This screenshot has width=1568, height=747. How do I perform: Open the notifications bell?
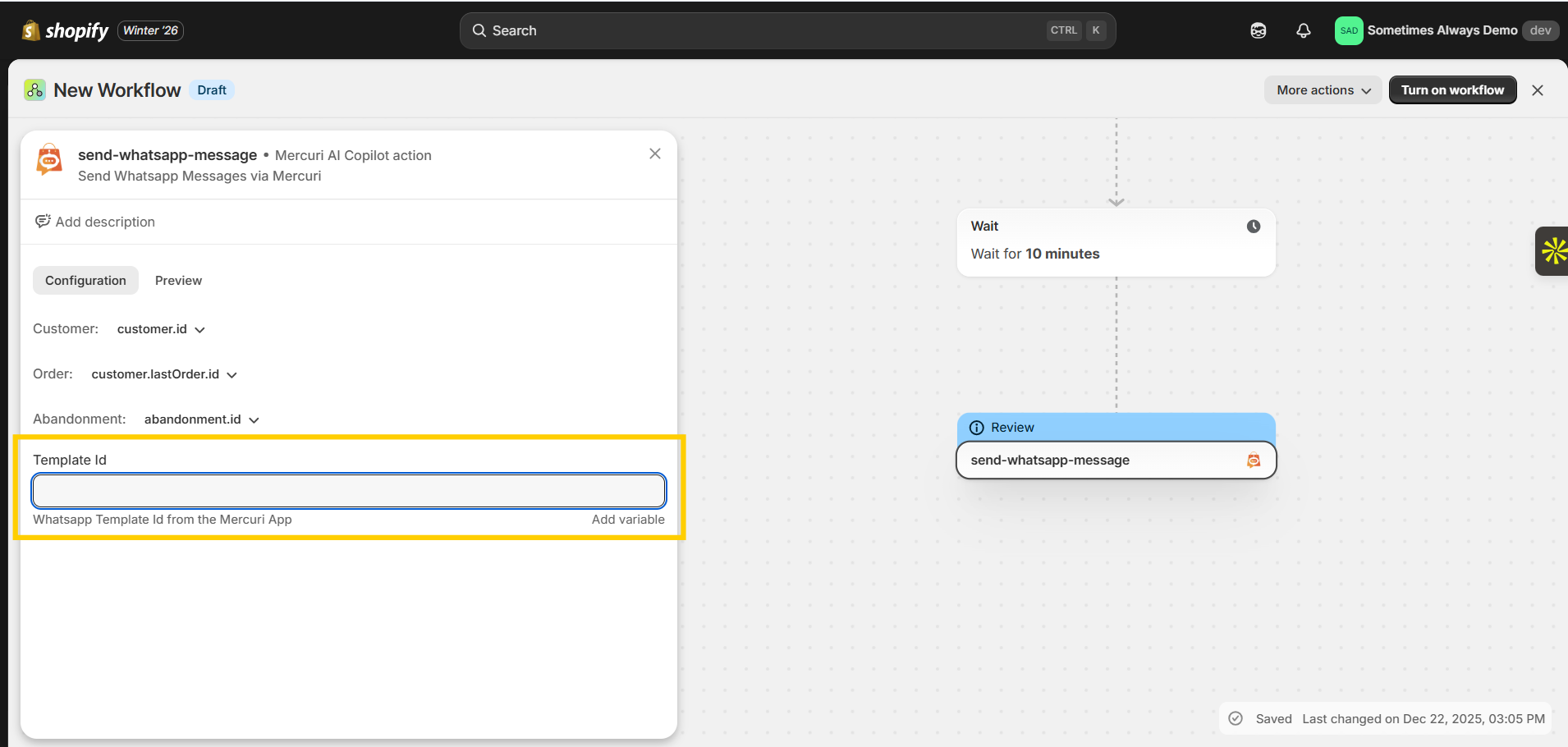[1303, 30]
